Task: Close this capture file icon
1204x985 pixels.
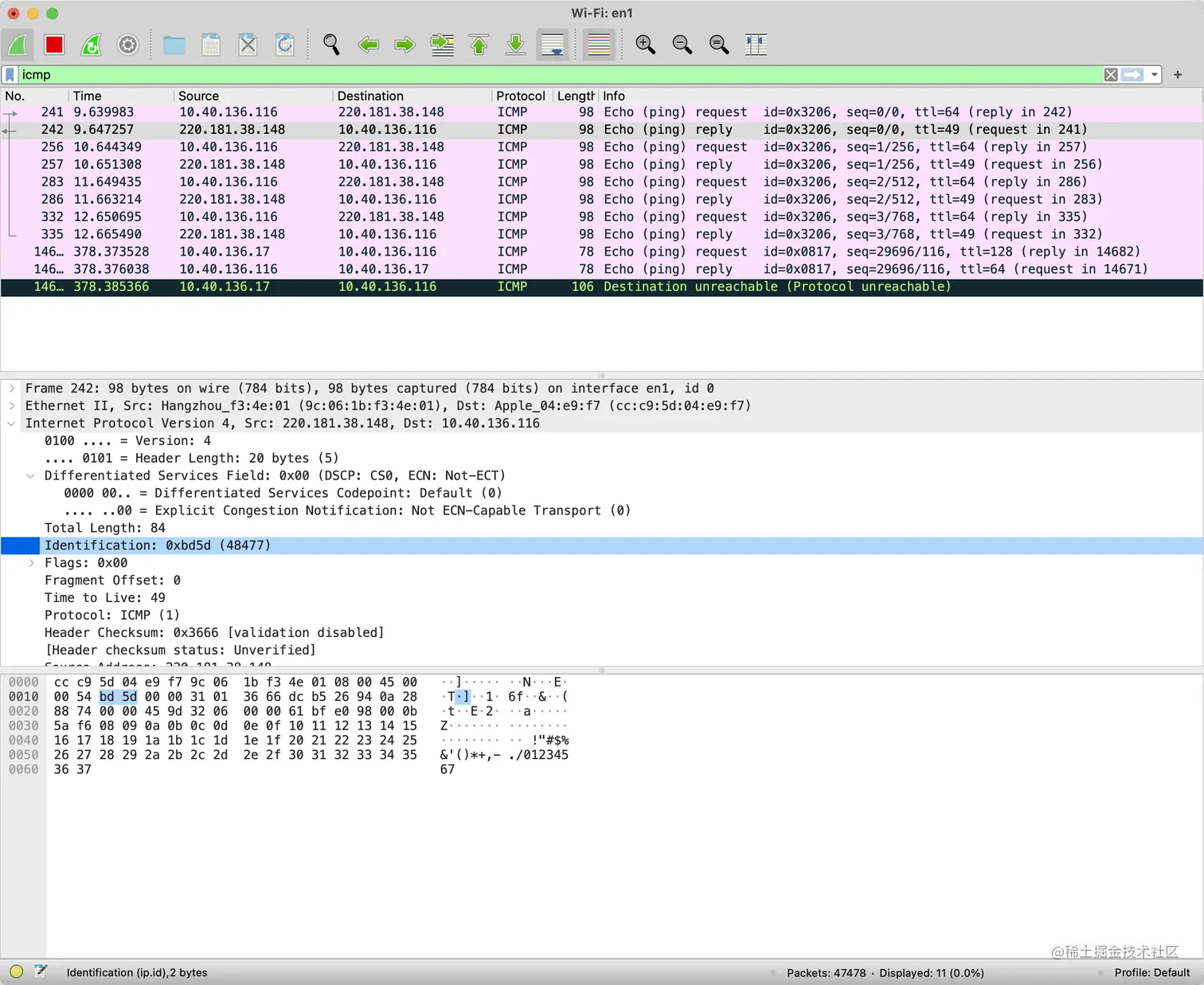Action: coord(248,45)
